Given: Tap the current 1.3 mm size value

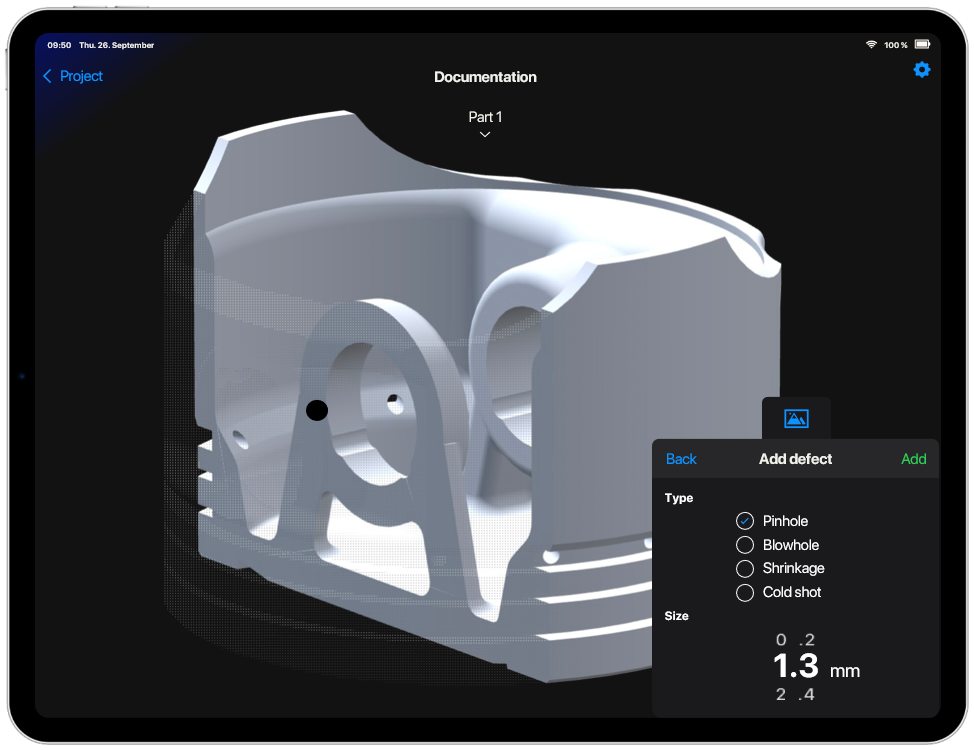Looking at the screenshot, I should click(795, 665).
